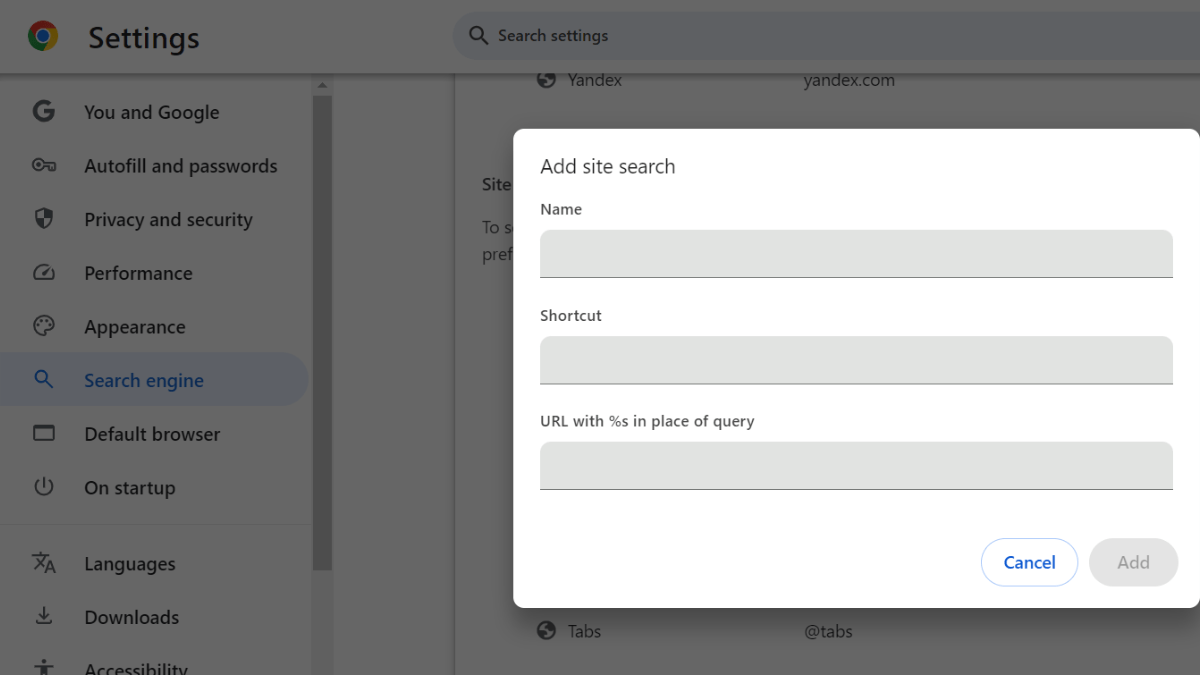Click the Search engine magnifier icon

43,379
